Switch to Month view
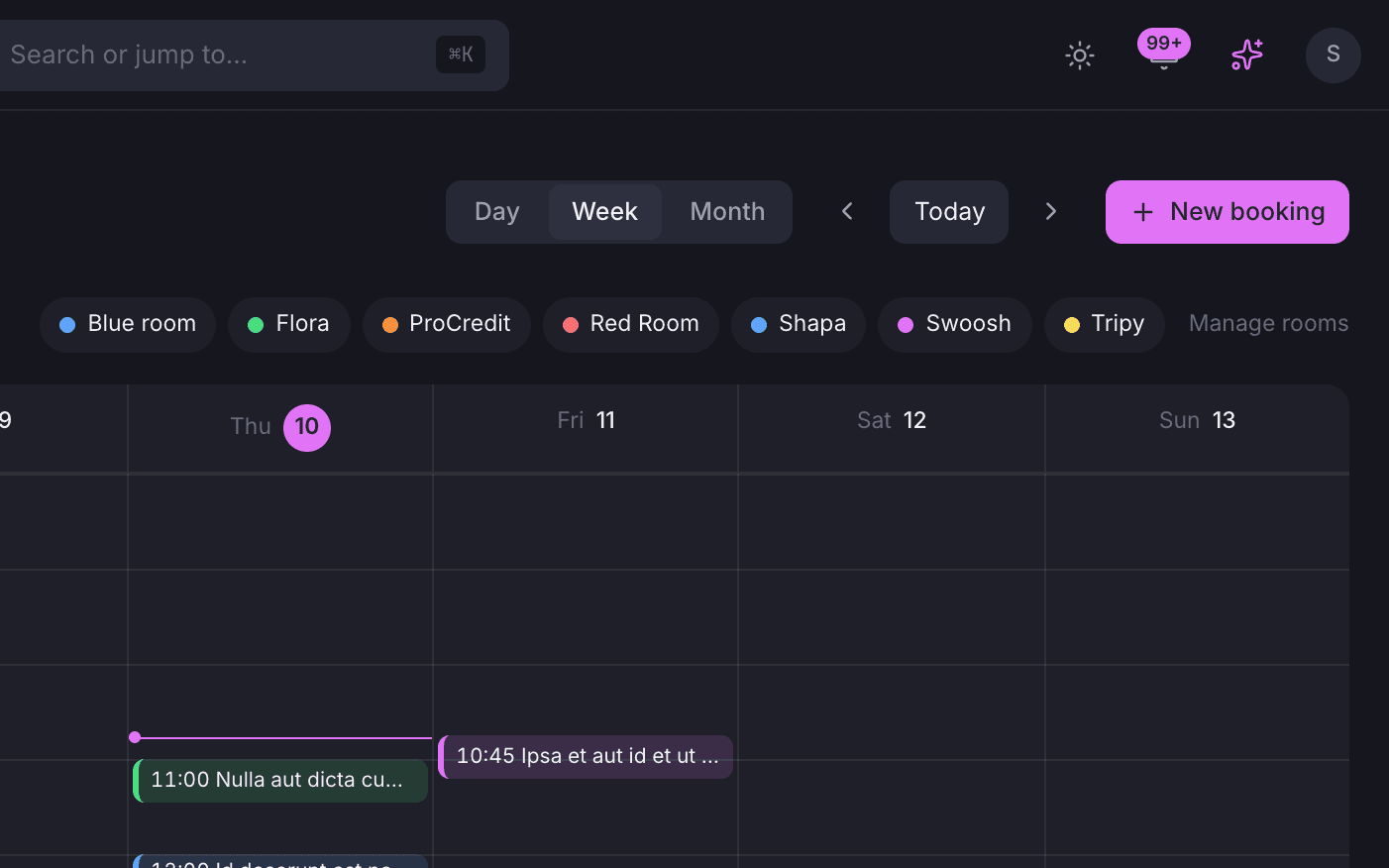 click(727, 212)
